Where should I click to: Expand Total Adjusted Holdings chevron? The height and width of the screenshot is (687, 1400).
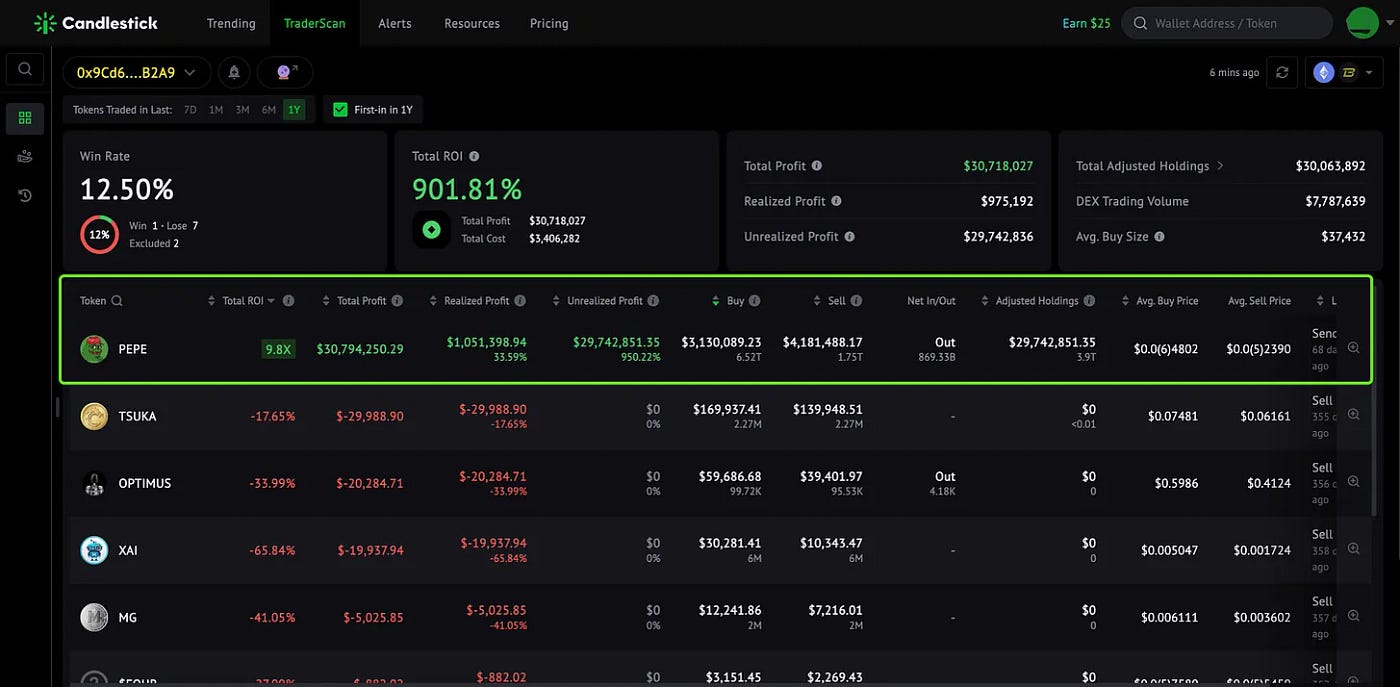tap(1220, 166)
